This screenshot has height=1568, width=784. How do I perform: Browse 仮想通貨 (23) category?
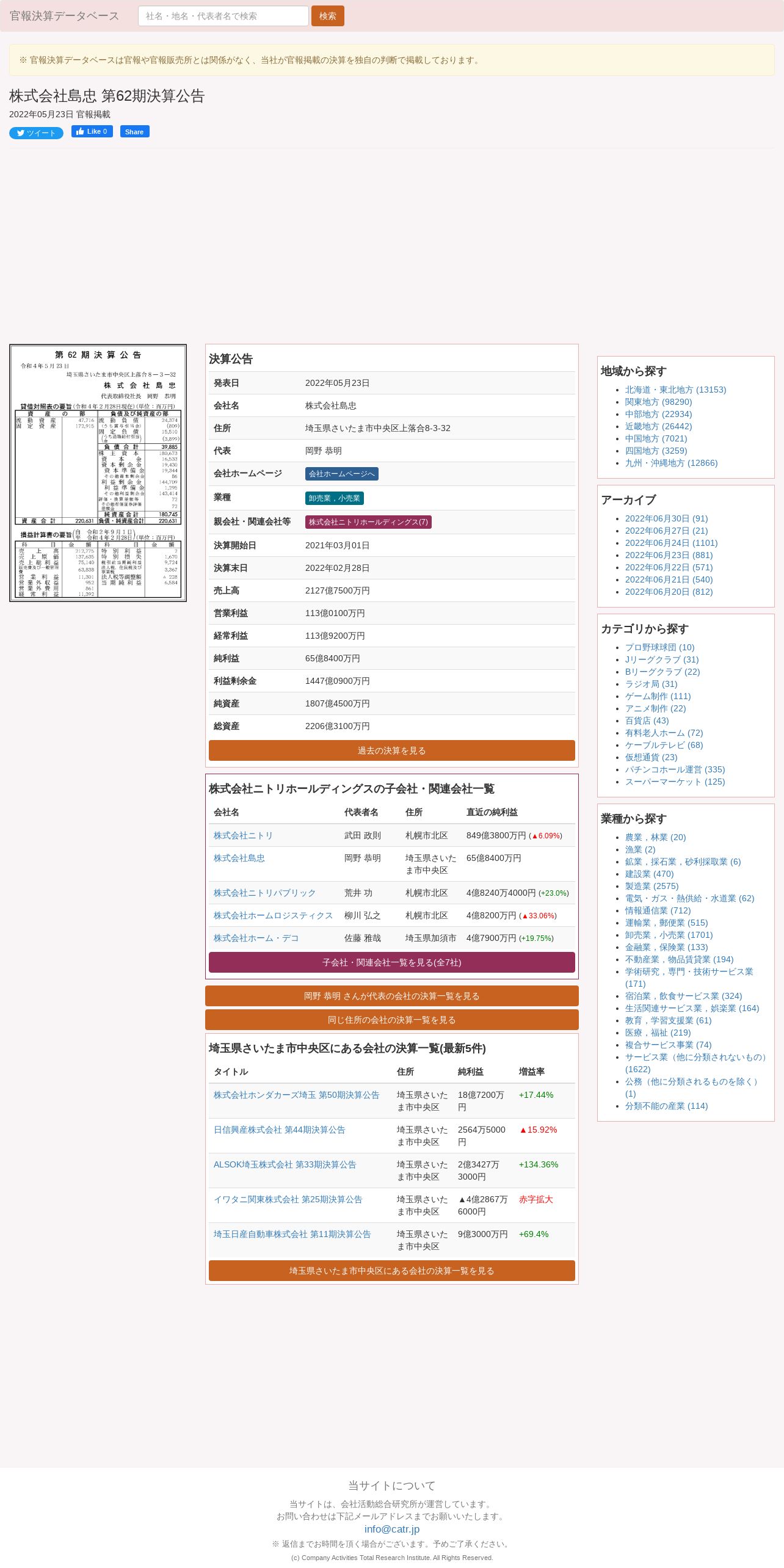[x=651, y=757]
